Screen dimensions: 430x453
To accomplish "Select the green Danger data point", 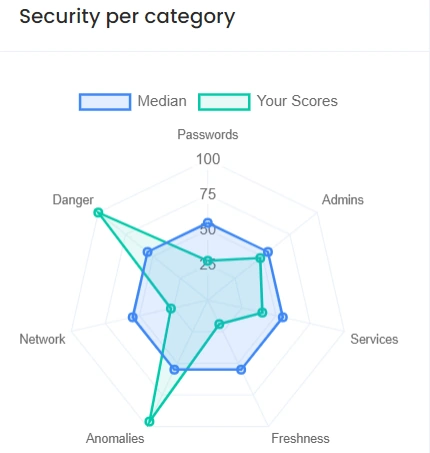I will [x=98, y=212].
